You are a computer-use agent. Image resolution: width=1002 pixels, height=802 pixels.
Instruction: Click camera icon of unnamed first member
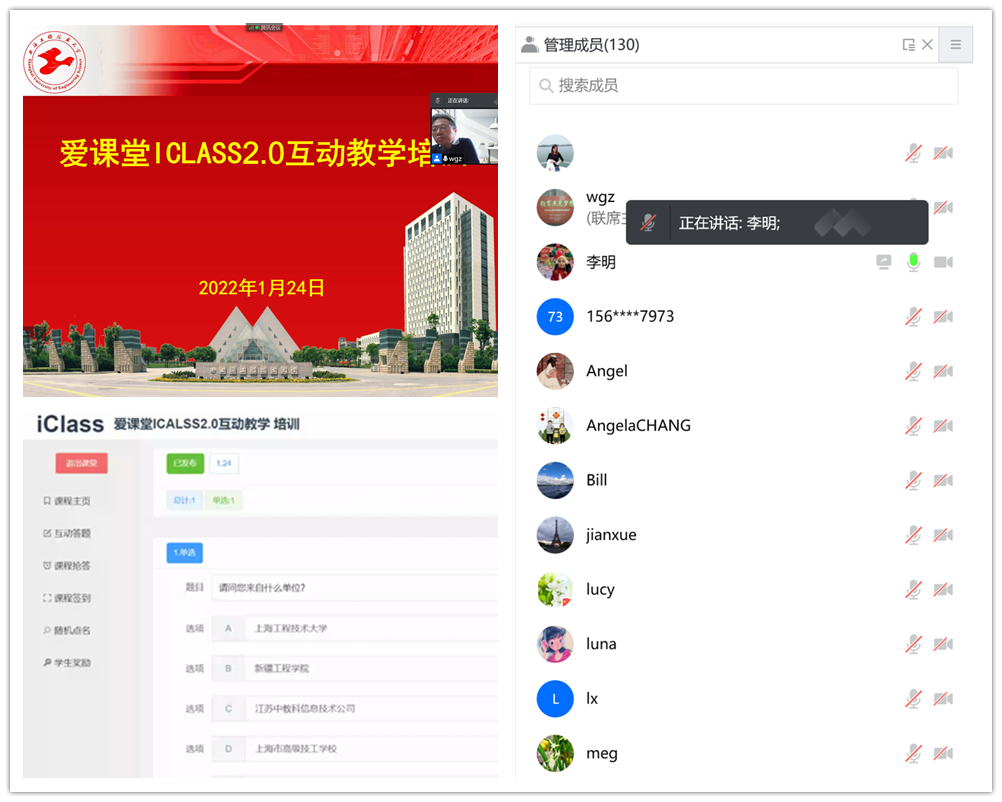tap(943, 153)
